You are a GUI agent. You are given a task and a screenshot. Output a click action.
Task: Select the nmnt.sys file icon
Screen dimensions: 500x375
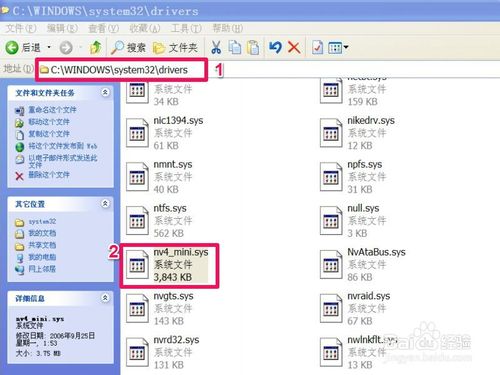pyautogui.click(x=137, y=177)
